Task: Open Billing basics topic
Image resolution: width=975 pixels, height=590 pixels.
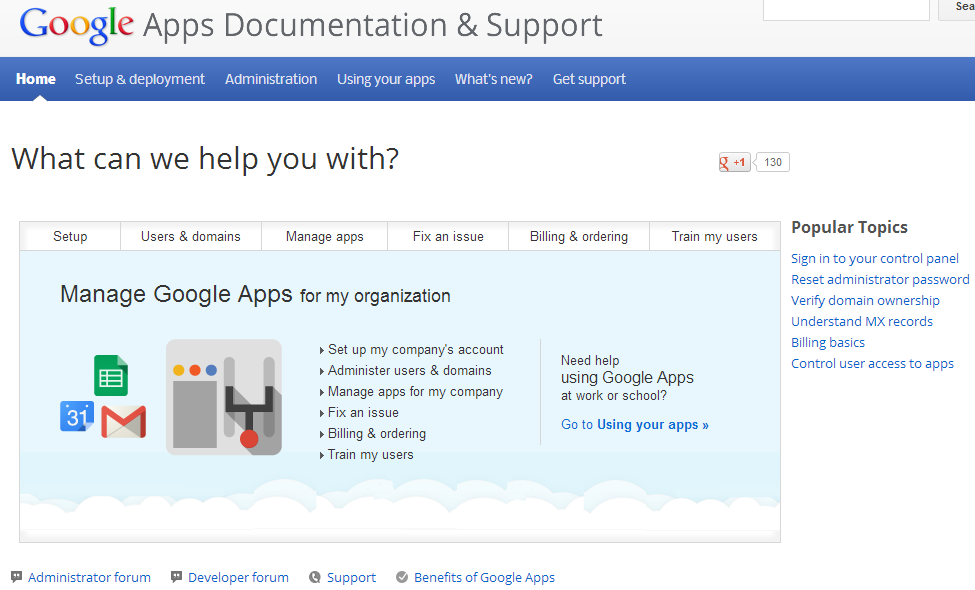Action: point(828,343)
